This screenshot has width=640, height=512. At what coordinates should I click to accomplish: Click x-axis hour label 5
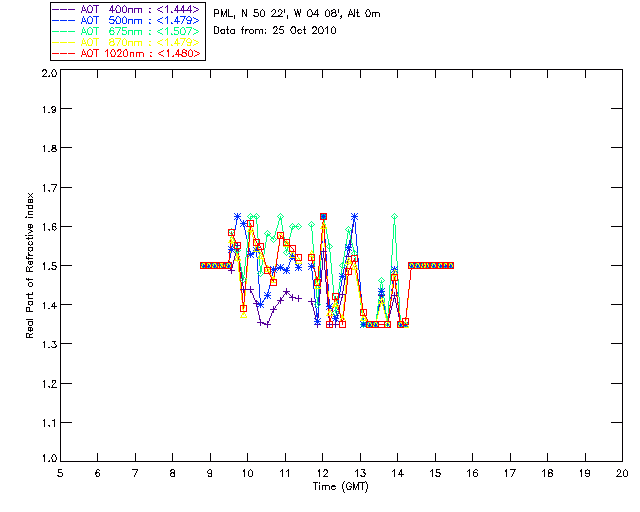[x=60, y=473]
